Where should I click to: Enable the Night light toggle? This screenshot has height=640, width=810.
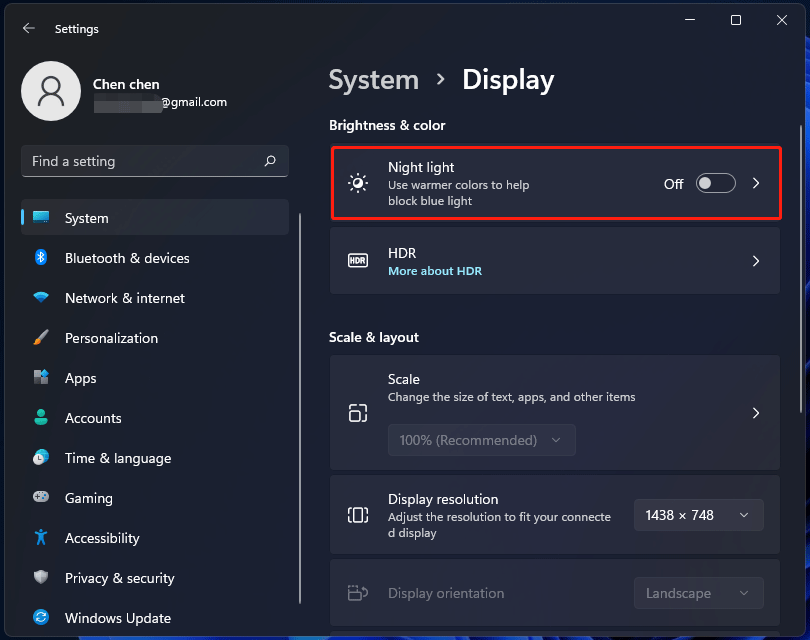[715, 184]
